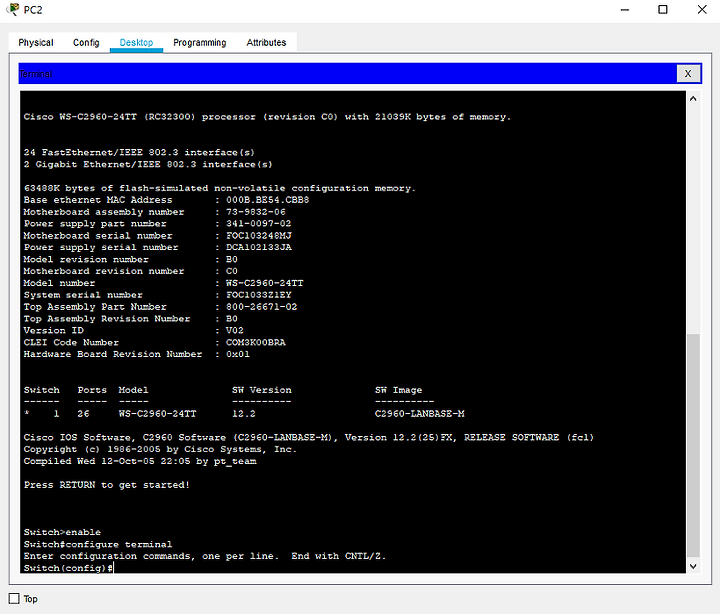The width and height of the screenshot is (720, 614).
Task: Click the Top Assembly Part Number 800-26671-02
Action: coord(261,307)
